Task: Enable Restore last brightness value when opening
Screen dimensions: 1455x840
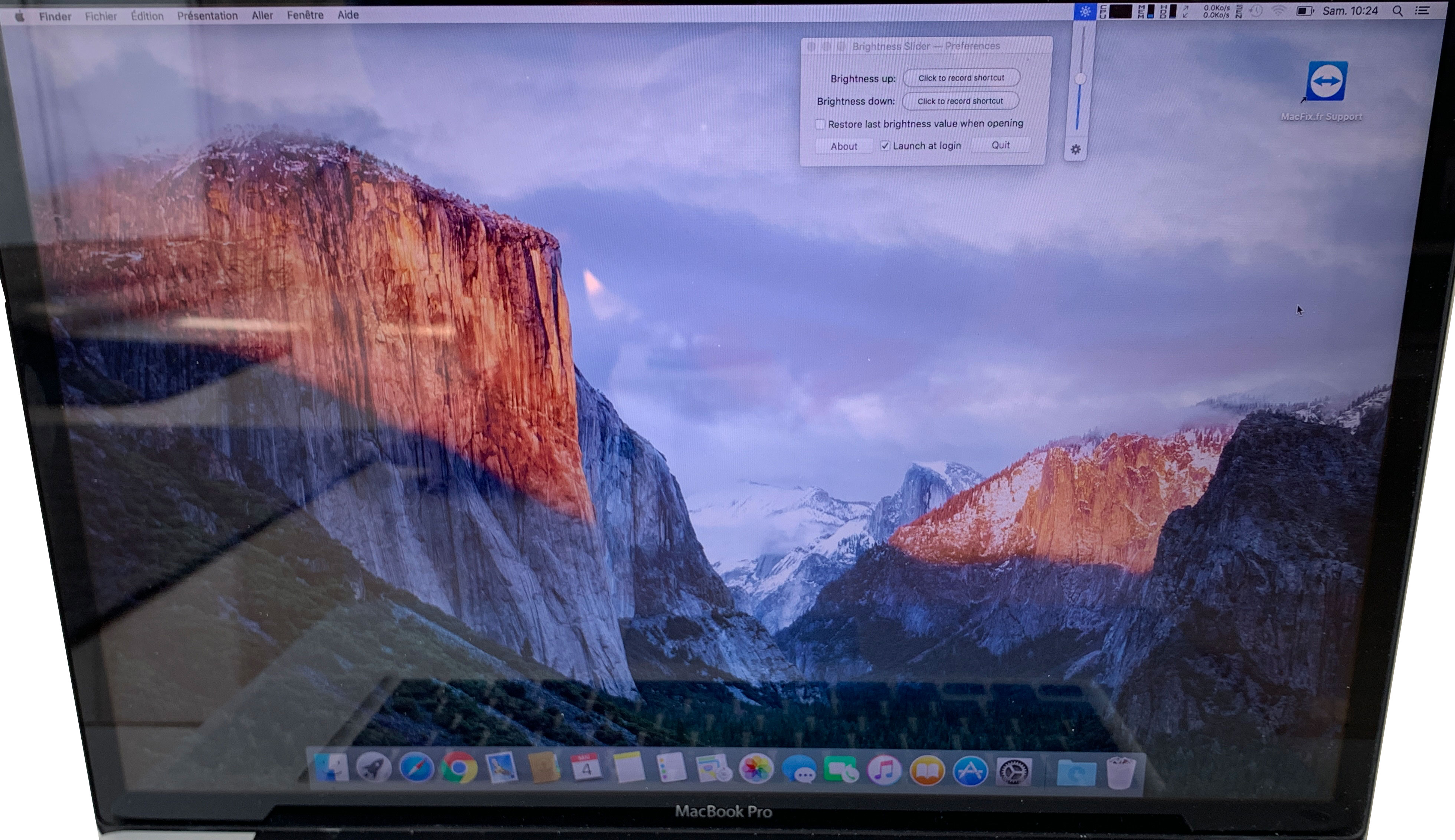Action: 820,124
